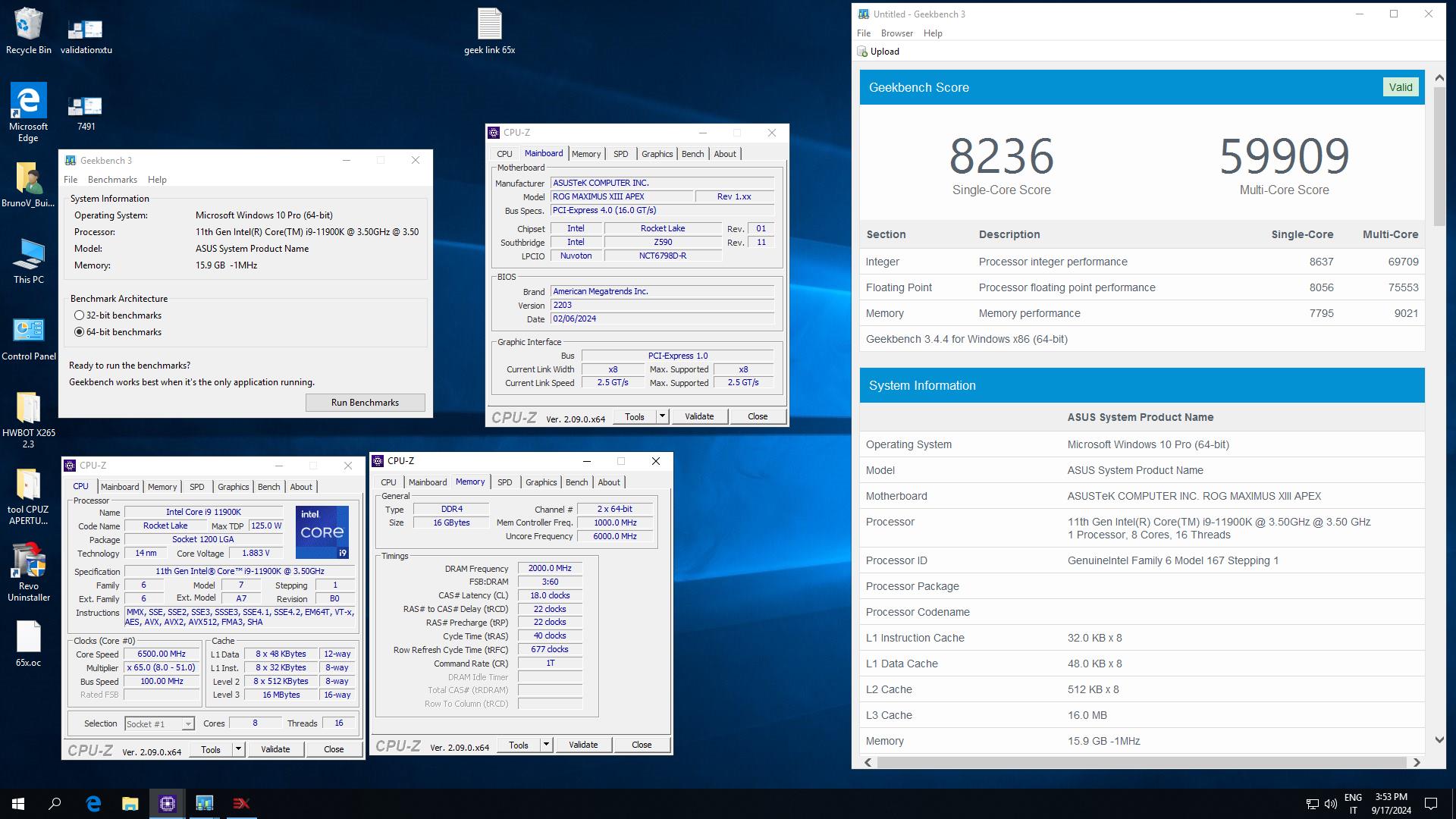This screenshot has width=1456, height=819.
Task: Click Close button in Mainboard CPU-Z window
Action: [x=757, y=416]
